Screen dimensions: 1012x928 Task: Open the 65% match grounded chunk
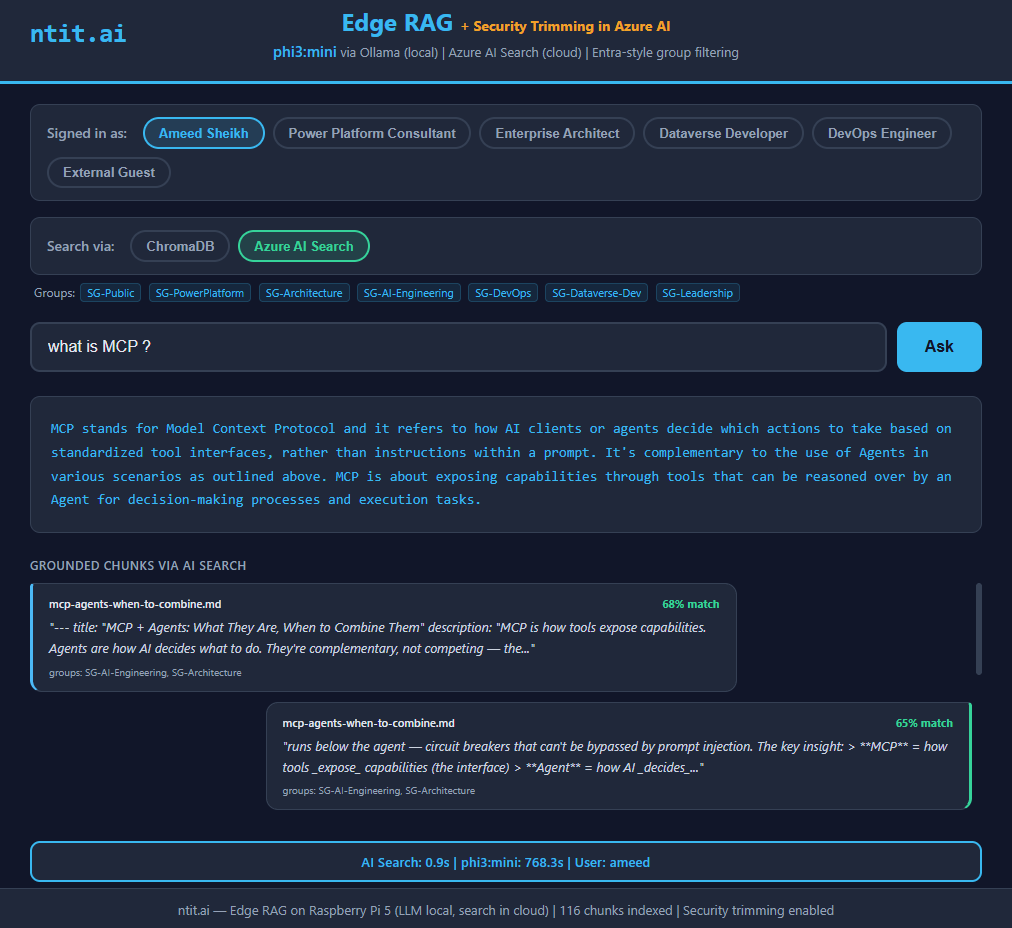pyautogui.click(x=618, y=755)
